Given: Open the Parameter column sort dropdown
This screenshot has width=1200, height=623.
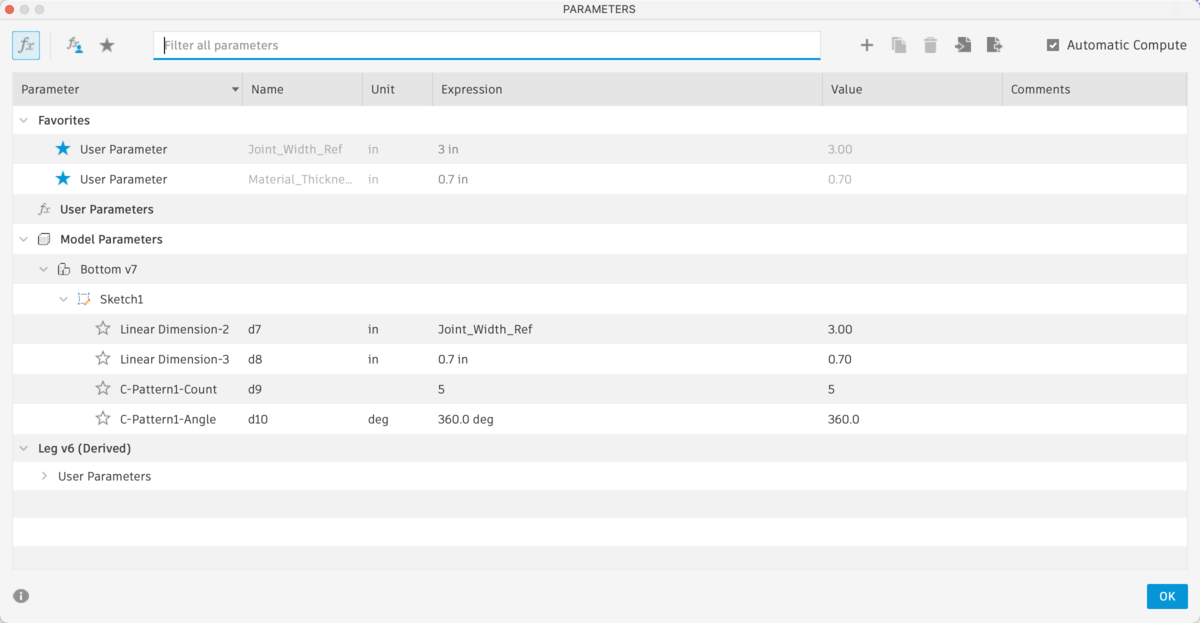Looking at the screenshot, I should [x=235, y=89].
